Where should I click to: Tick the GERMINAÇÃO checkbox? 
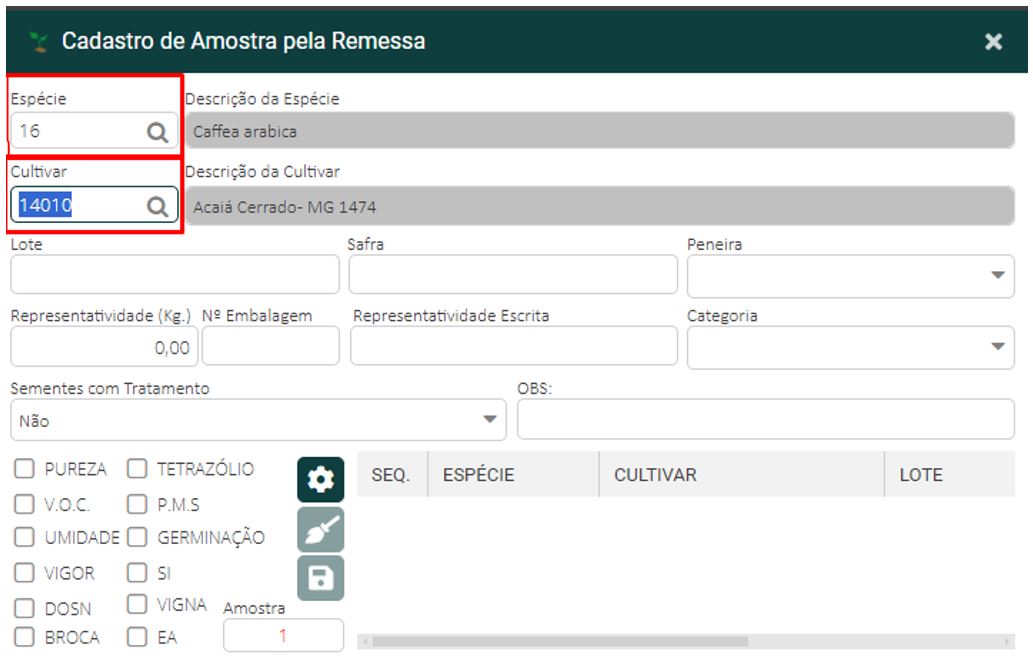point(138,538)
